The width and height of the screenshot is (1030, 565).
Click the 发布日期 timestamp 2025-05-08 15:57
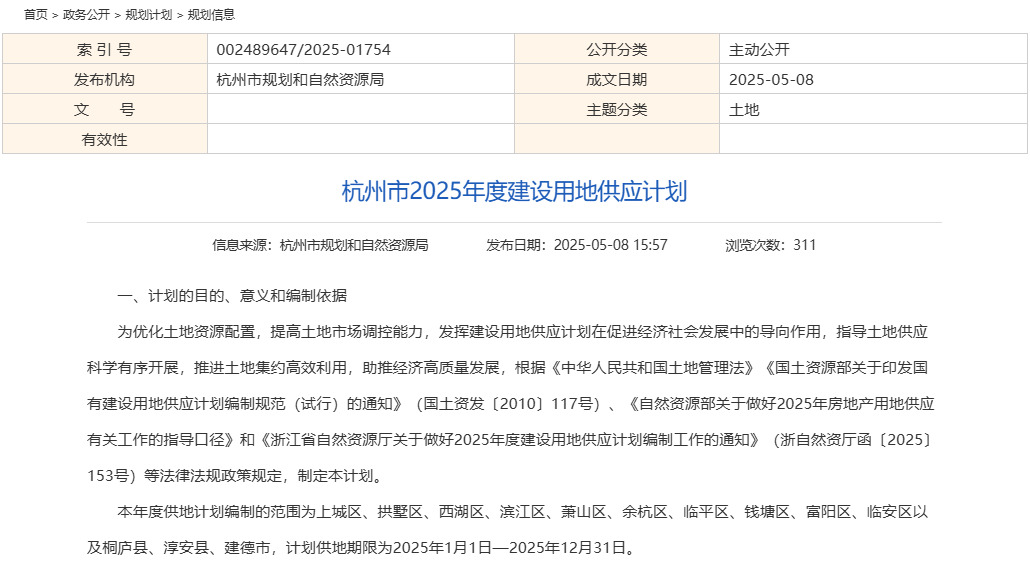click(x=577, y=245)
